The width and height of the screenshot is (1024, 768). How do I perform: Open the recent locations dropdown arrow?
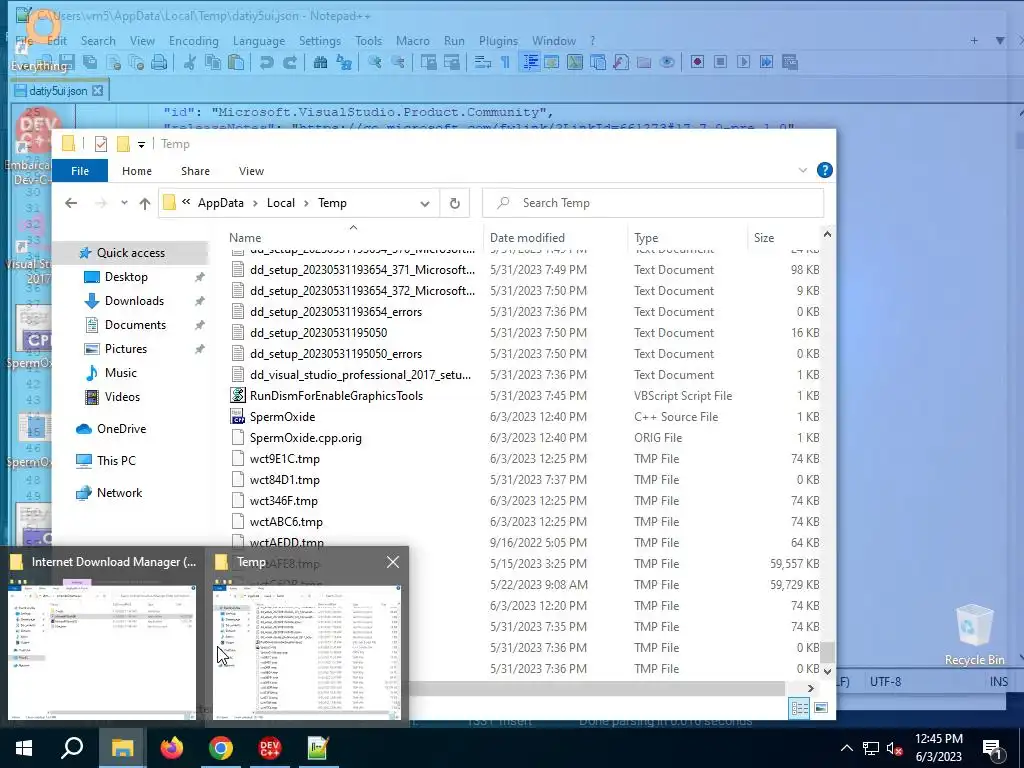[124, 203]
